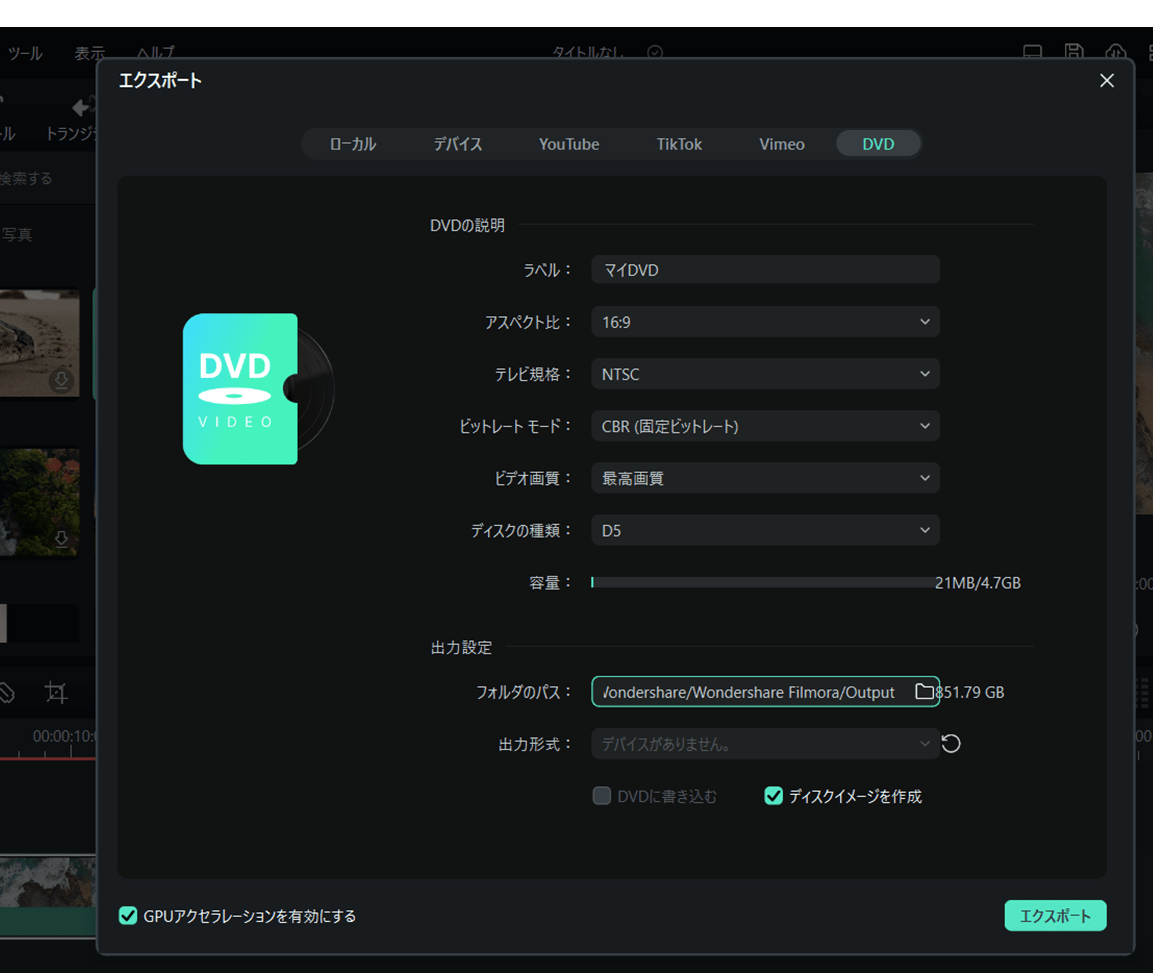The height and width of the screenshot is (973, 1153).
Task: Click the reset icon next to 出力形式
Action: coord(950,743)
